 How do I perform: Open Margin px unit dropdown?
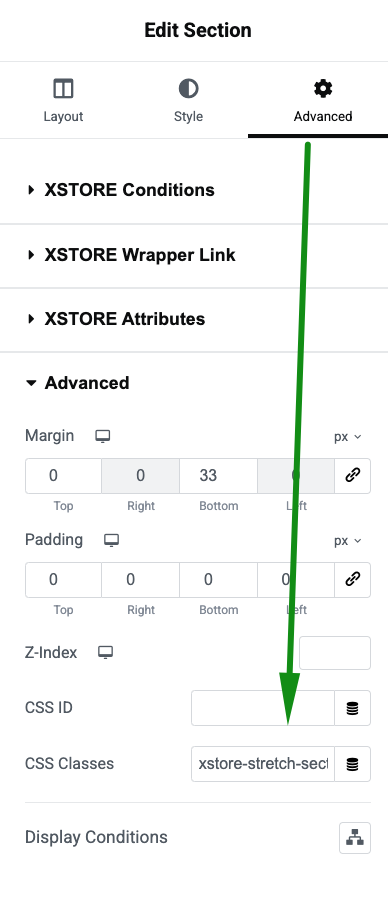pos(348,437)
